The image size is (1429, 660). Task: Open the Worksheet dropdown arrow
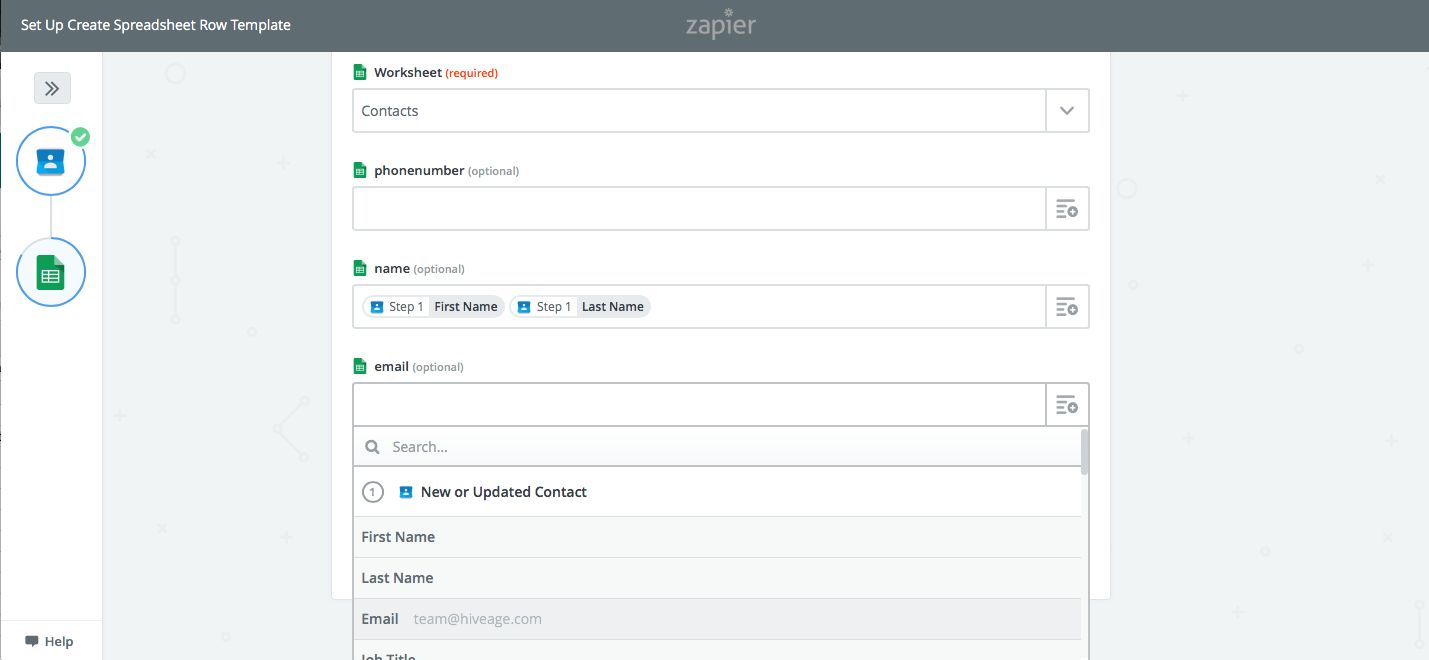(x=1067, y=111)
